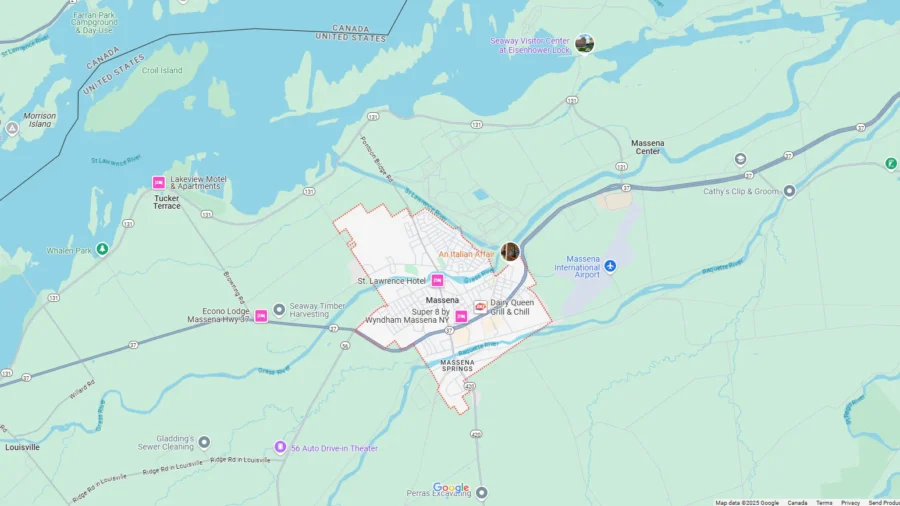The image size is (900, 506).
Task: Click the Seaway Timber Harvesting gray marker
Action: (x=279, y=310)
